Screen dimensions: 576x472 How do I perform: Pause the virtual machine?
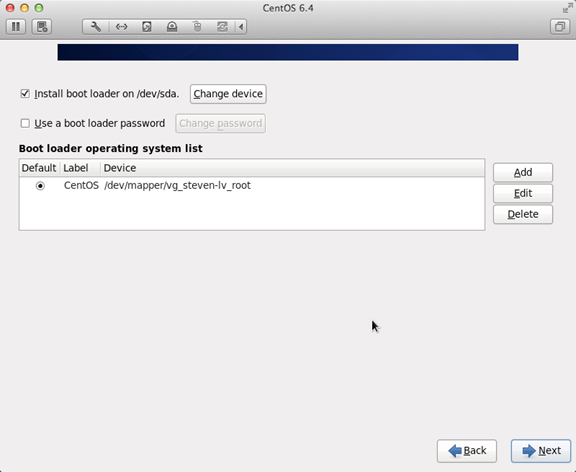point(16,26)
